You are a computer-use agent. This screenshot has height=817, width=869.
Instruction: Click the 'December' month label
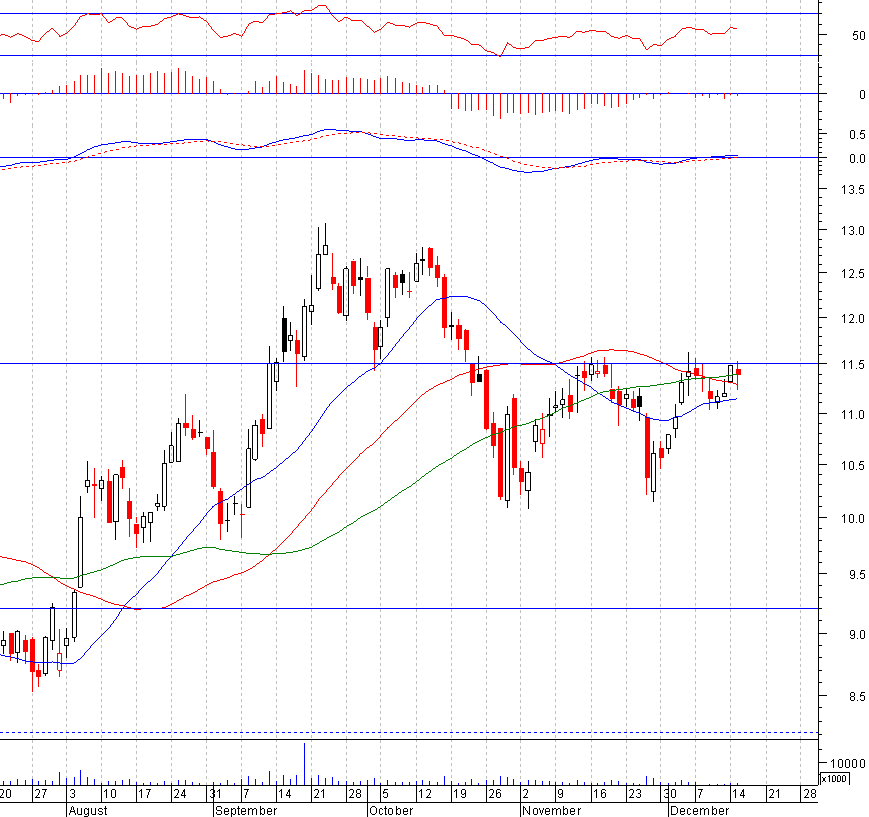[700, 810]
